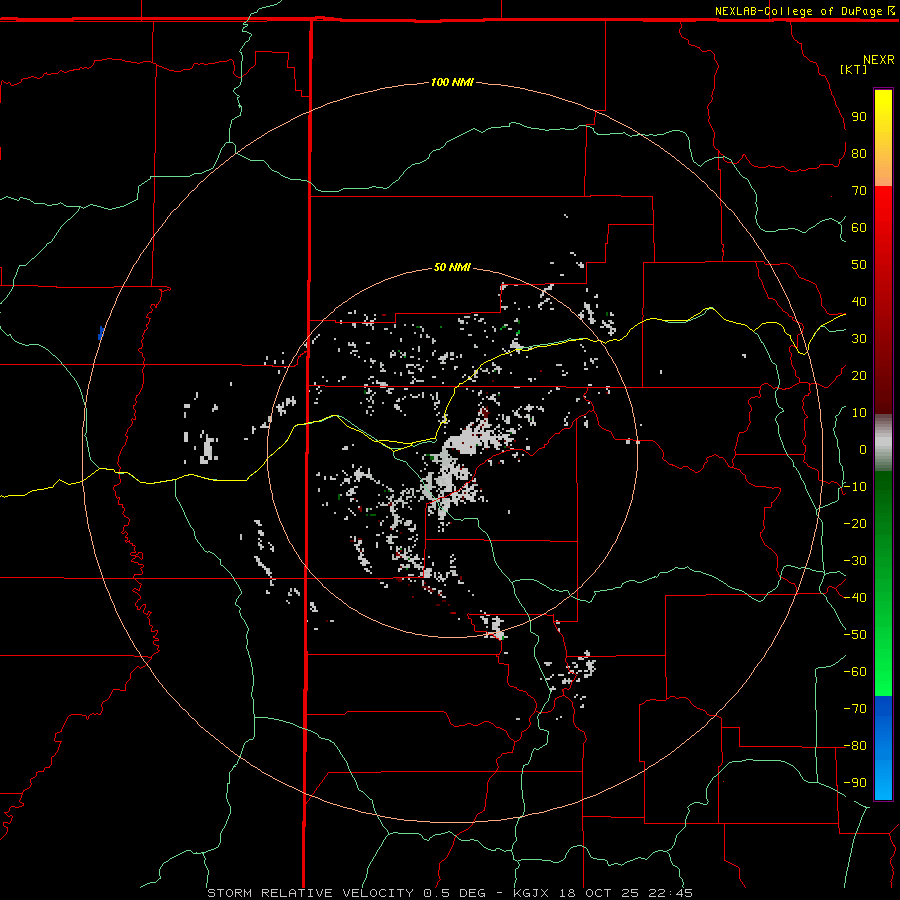This screenshot has width=900, height=900.
Task: Click the gray zero-velocity segment of colorbar
Action: coord(883,443)
